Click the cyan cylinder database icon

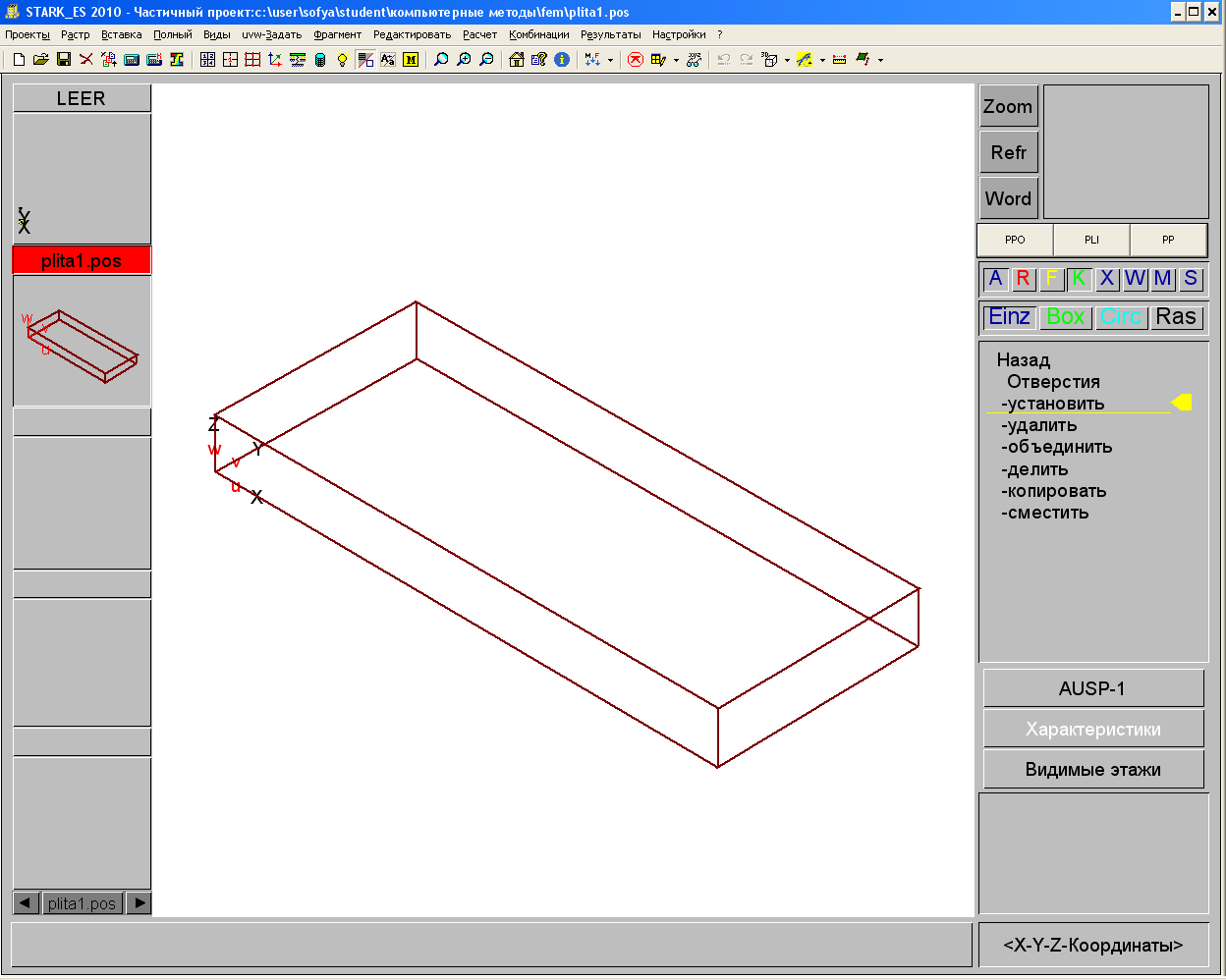pyautogui.click(x=320, y=60)
